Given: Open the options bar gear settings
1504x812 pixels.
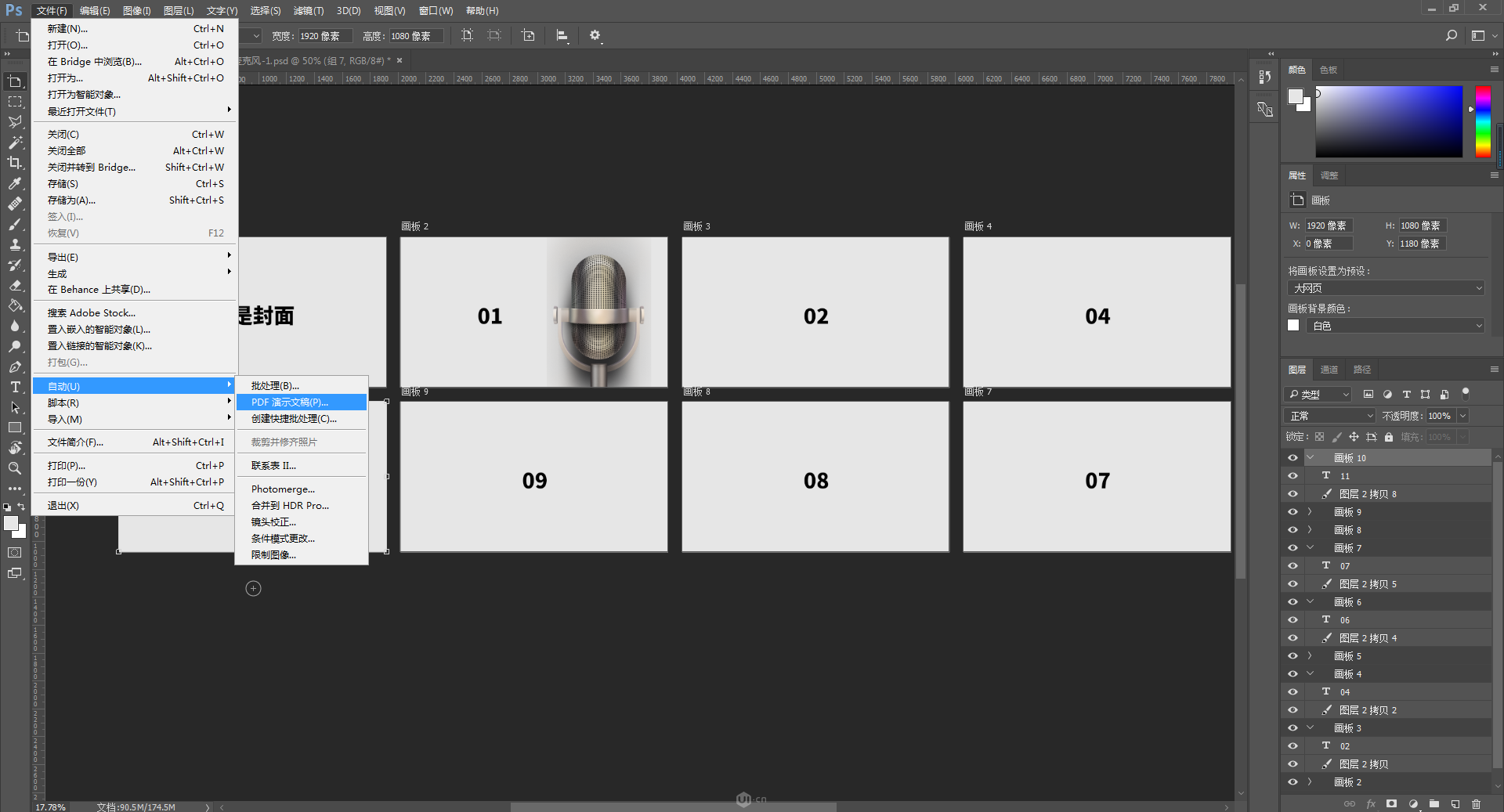Looking at the screenshot, I should (595, 35).
